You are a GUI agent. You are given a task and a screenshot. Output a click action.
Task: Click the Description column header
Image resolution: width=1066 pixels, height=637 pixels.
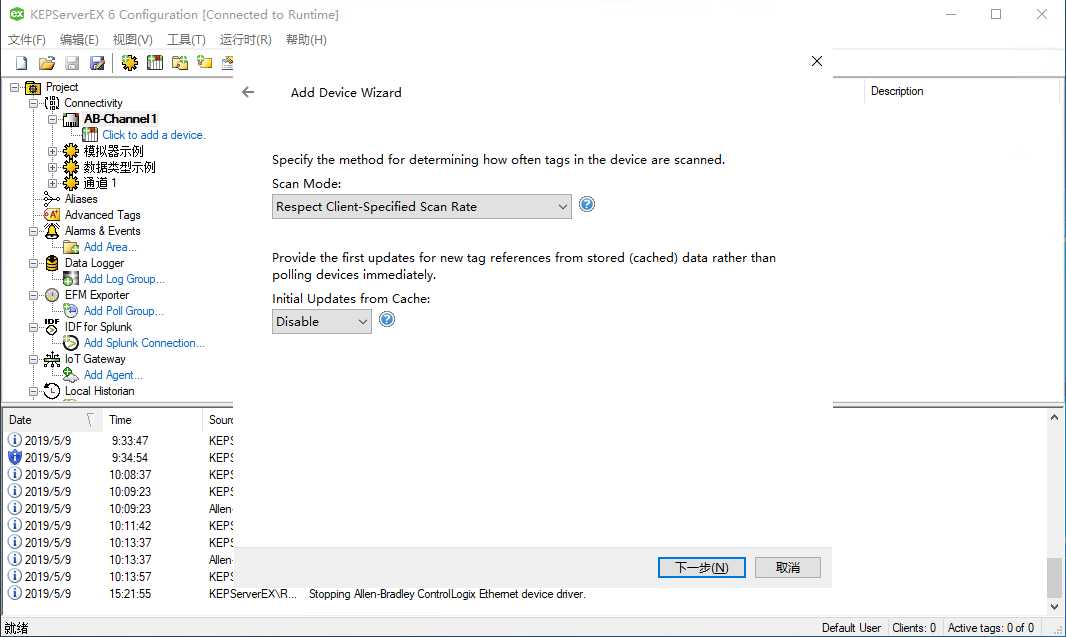(961, 91)
